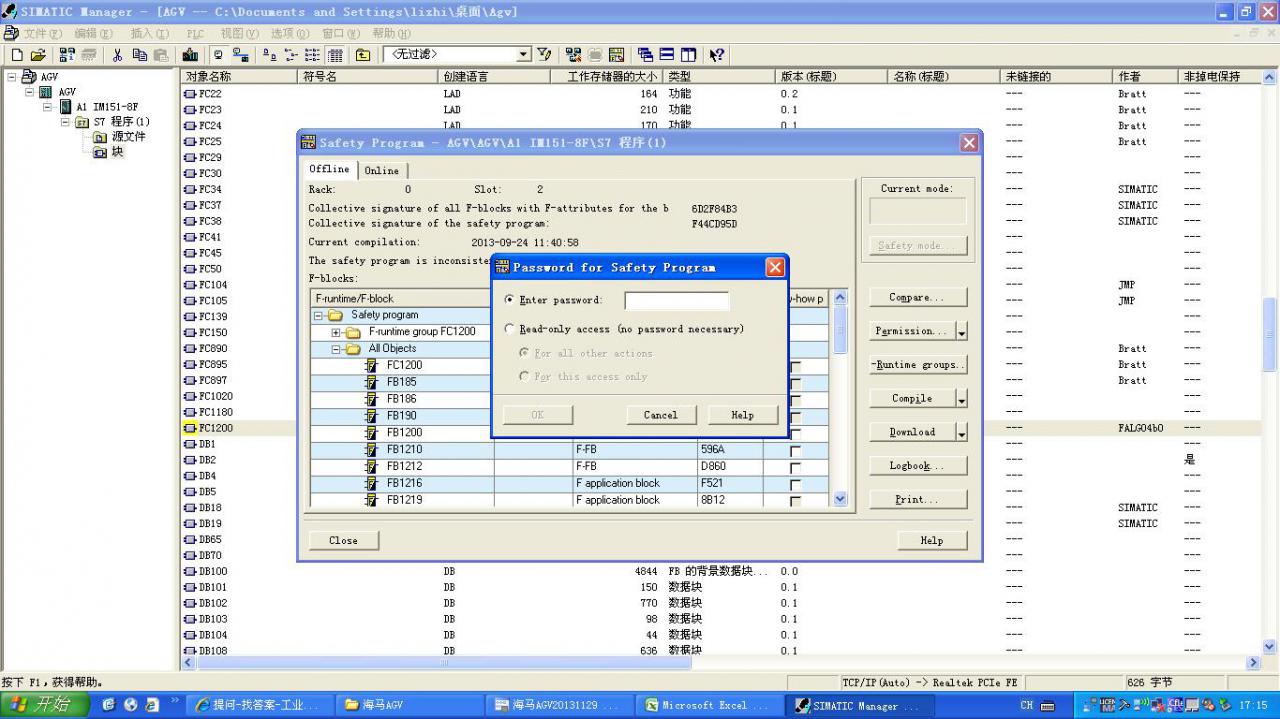Click the New Project toolbar icon
This screenshot has height=719, width=1280.
tap(16, 55)
